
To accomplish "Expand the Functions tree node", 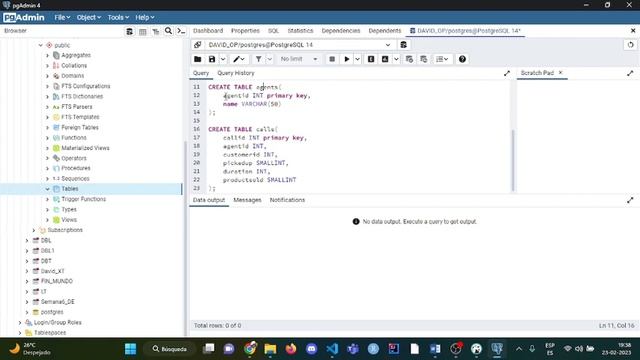I will pyautogui.click(x=47, y=138).
